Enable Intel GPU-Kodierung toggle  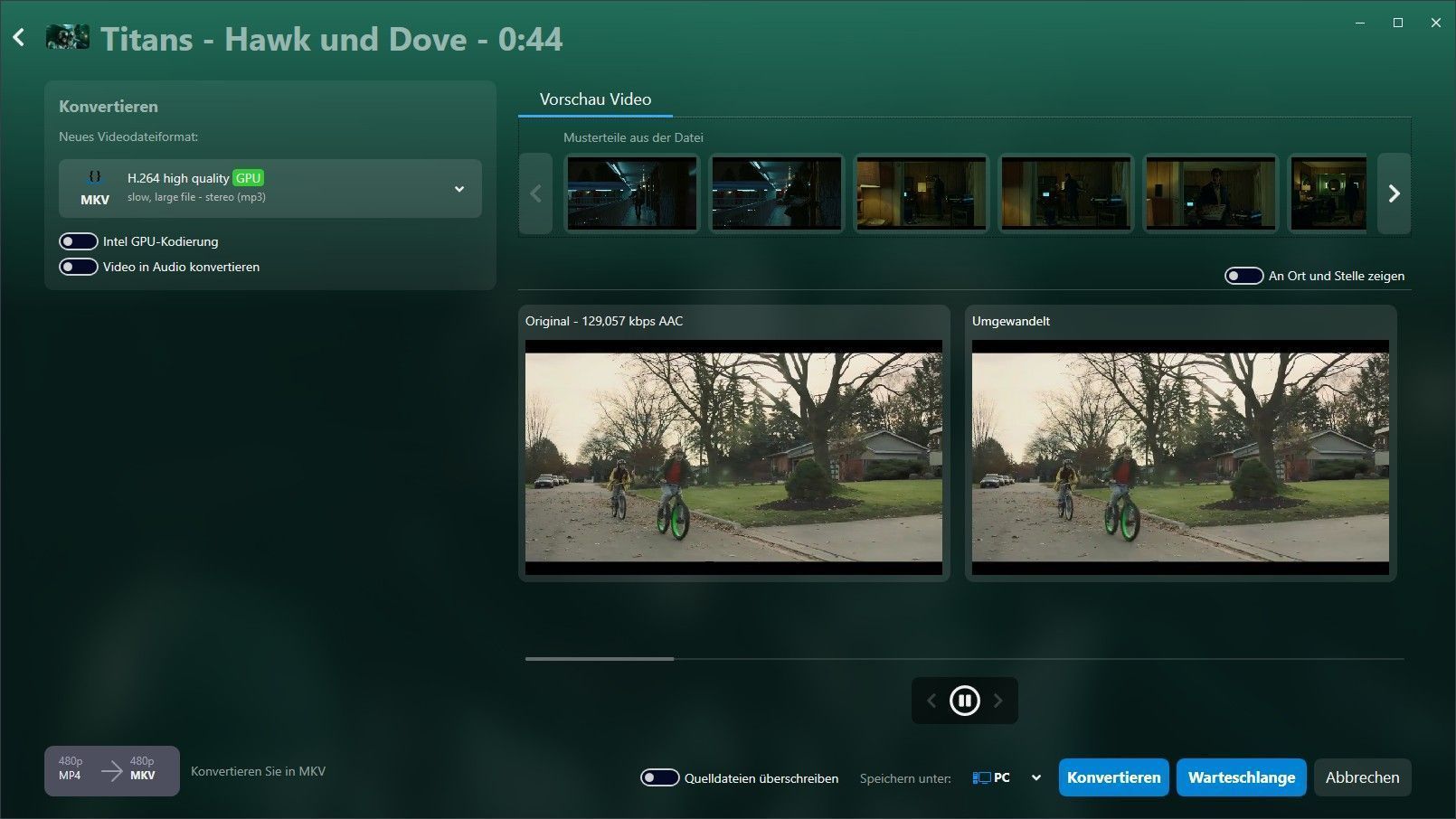point(79,241)
